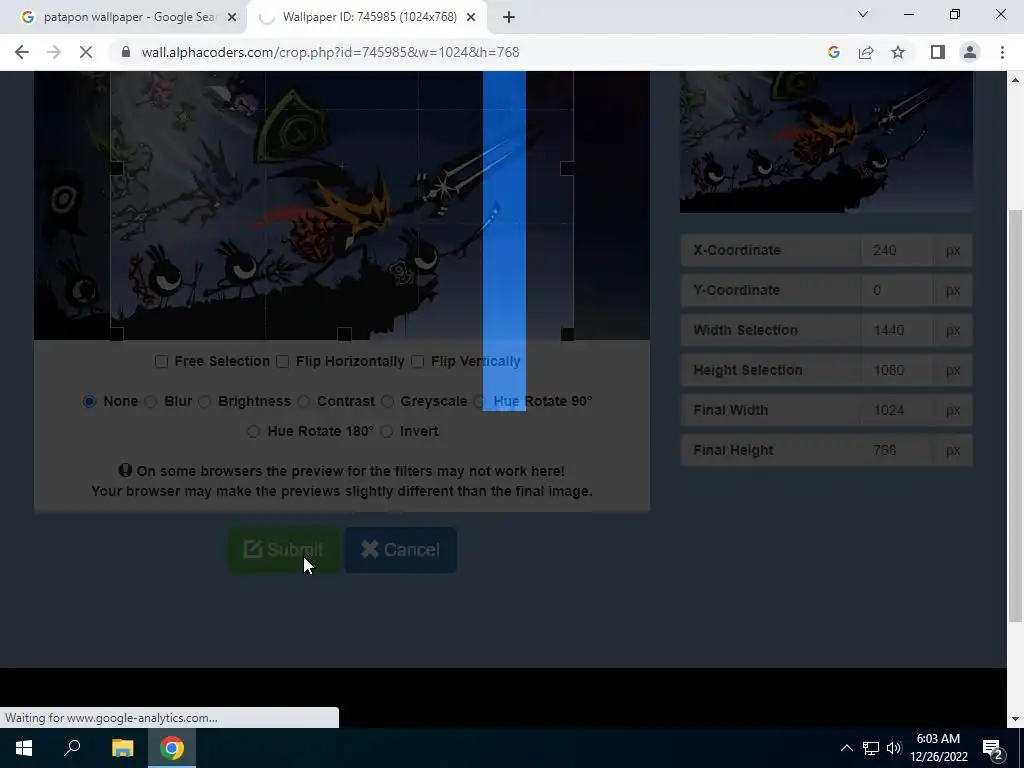The image size is (1024, 768).
Task: Open the Google icon in the address bar
Action: click(833, 52)
